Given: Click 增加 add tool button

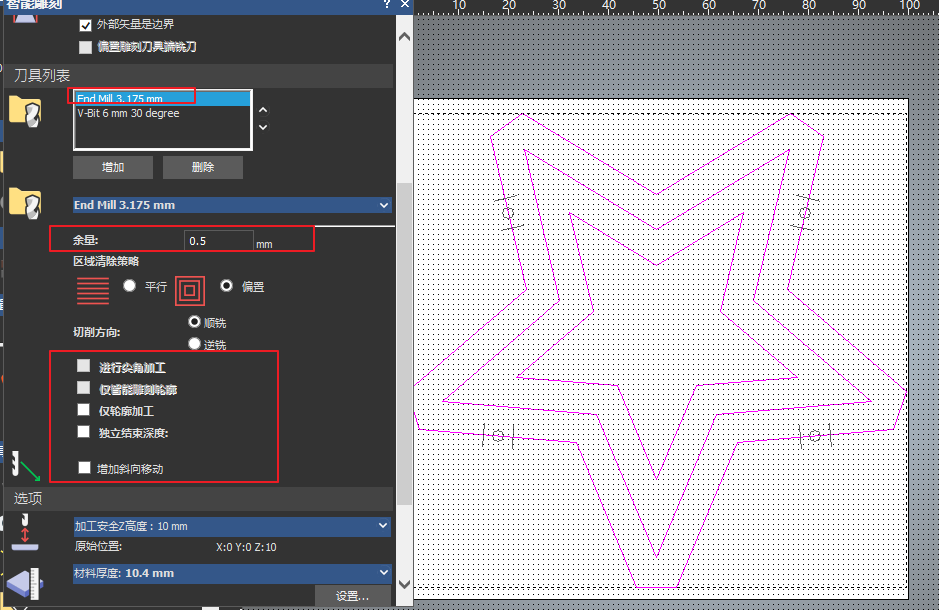Looking at the screenshot, I should pyautogui.click(x=113, y=167).
